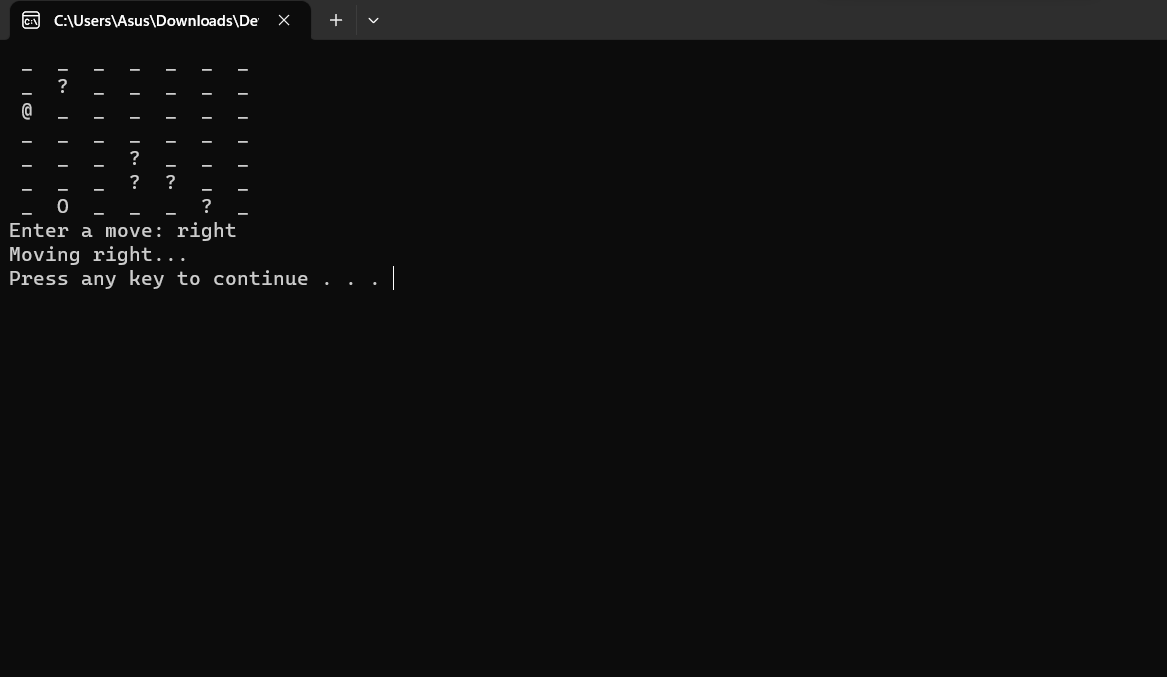This screenshot has height=677, width=1167.
Task: Click the 'Enter a move:' prompt text
Action: 84,230
